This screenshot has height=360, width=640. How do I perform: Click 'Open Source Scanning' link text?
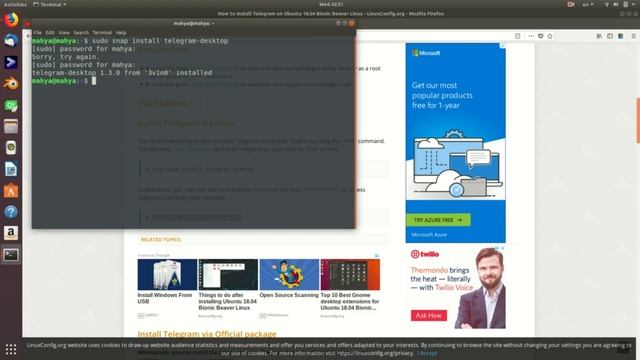pos(289,295)
